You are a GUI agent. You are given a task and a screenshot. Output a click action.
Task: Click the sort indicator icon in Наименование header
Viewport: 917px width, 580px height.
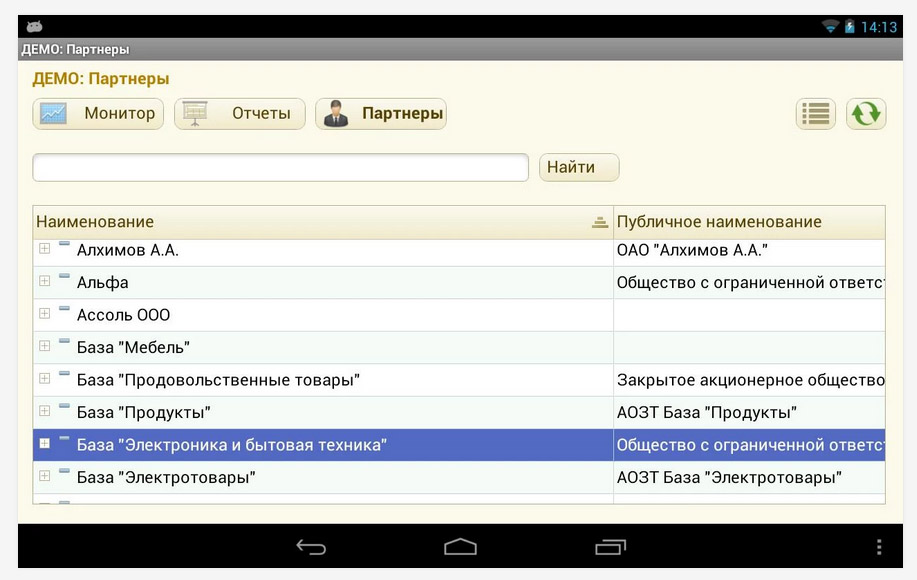click(x=599, y=222)
